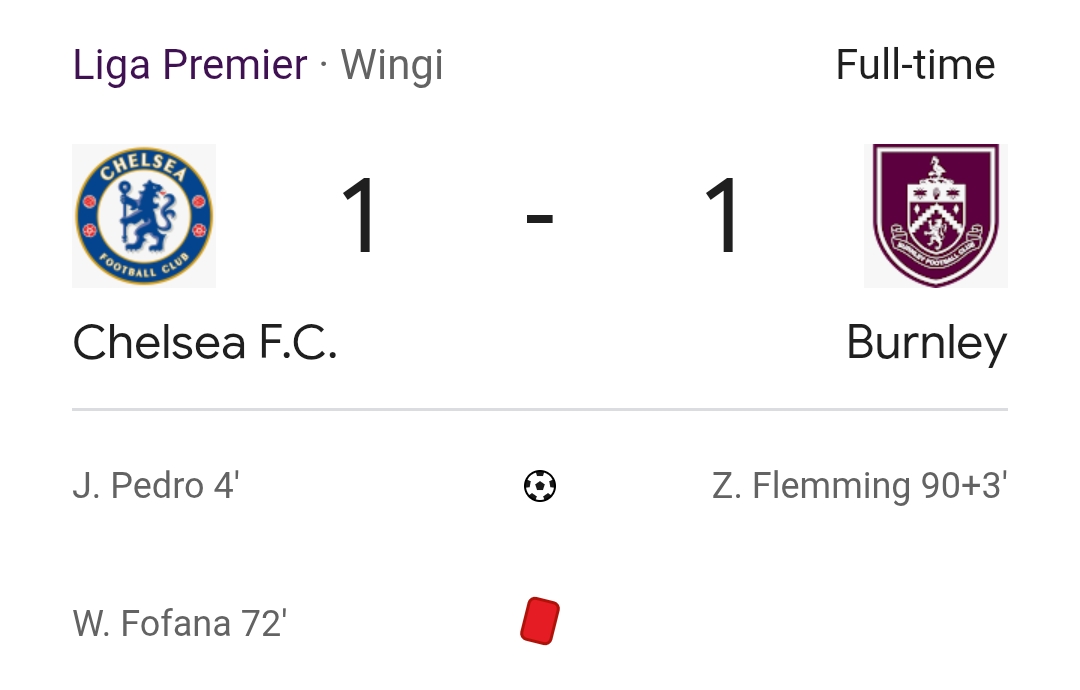Open the Chelsea F.C. team name
This screenshot has width=1080, height=690.
pyautogui.click(x=205, y=343)
